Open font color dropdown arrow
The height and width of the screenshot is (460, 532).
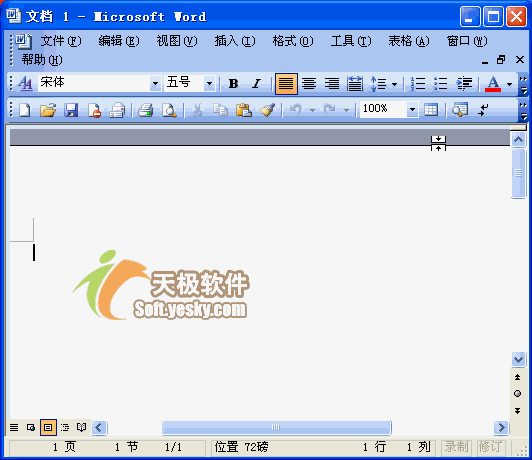coord(509,84)
